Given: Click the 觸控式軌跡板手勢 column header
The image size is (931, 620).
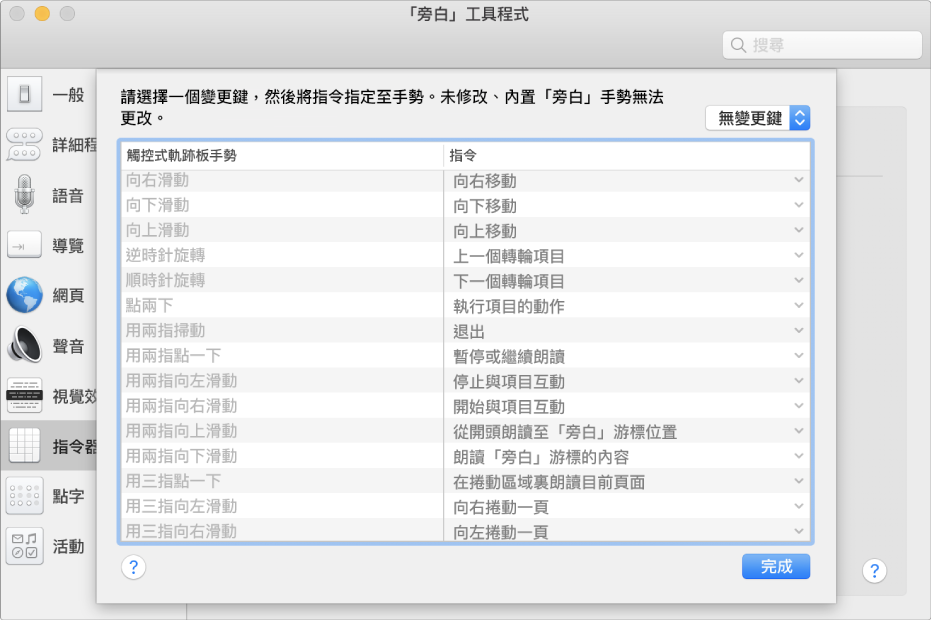Looking at the screenshot, I should 283,156.
